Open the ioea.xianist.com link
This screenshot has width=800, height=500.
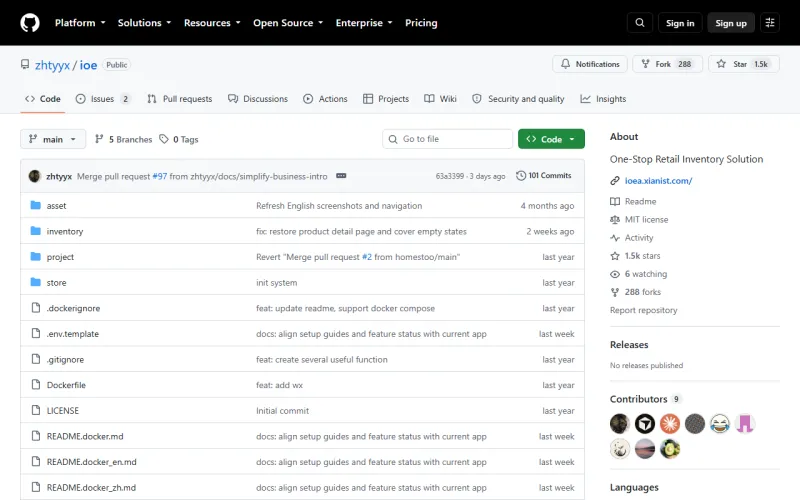[658, 181]
